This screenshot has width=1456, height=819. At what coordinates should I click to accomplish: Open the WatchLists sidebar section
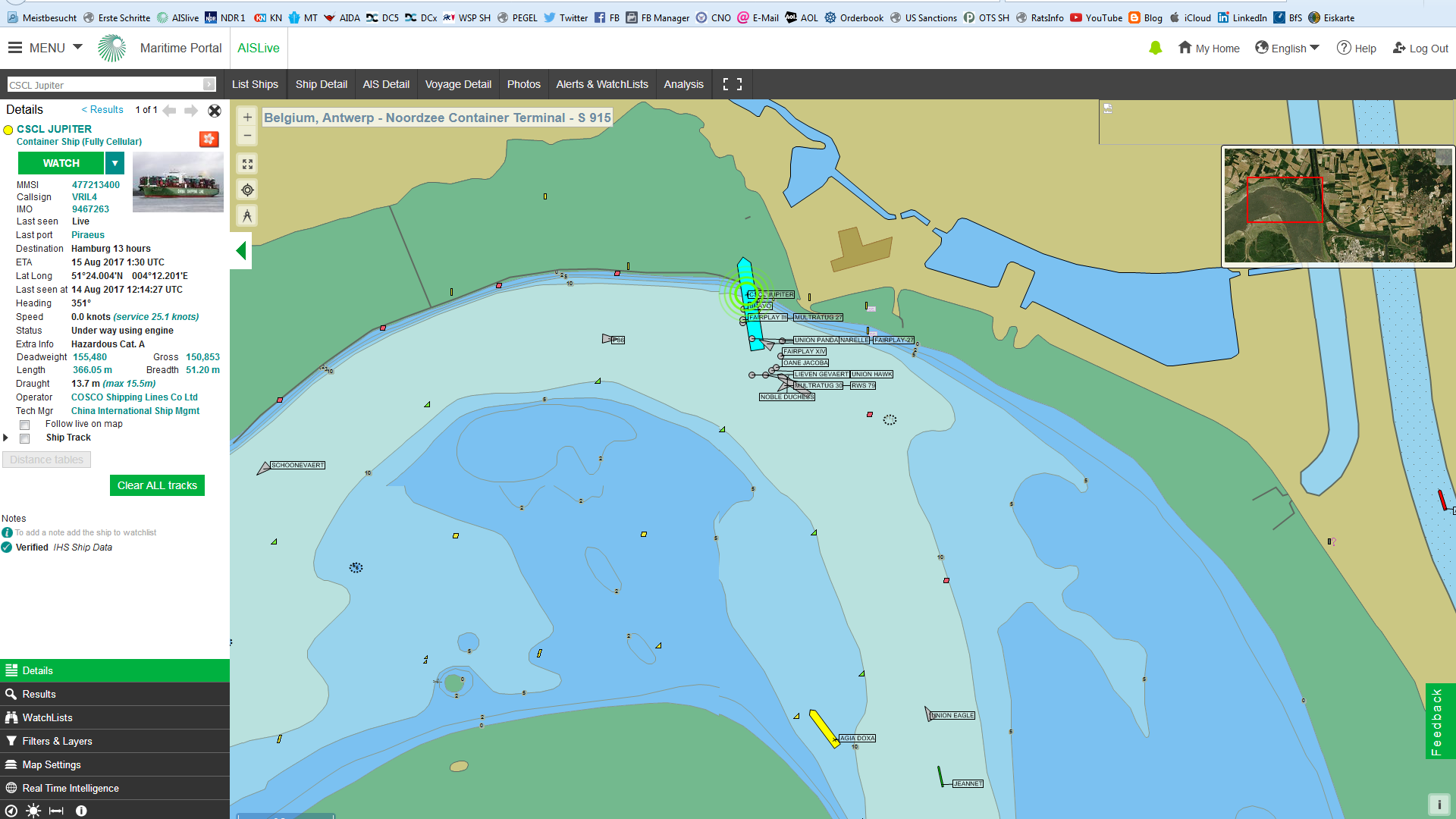click(x=115, y=717)
